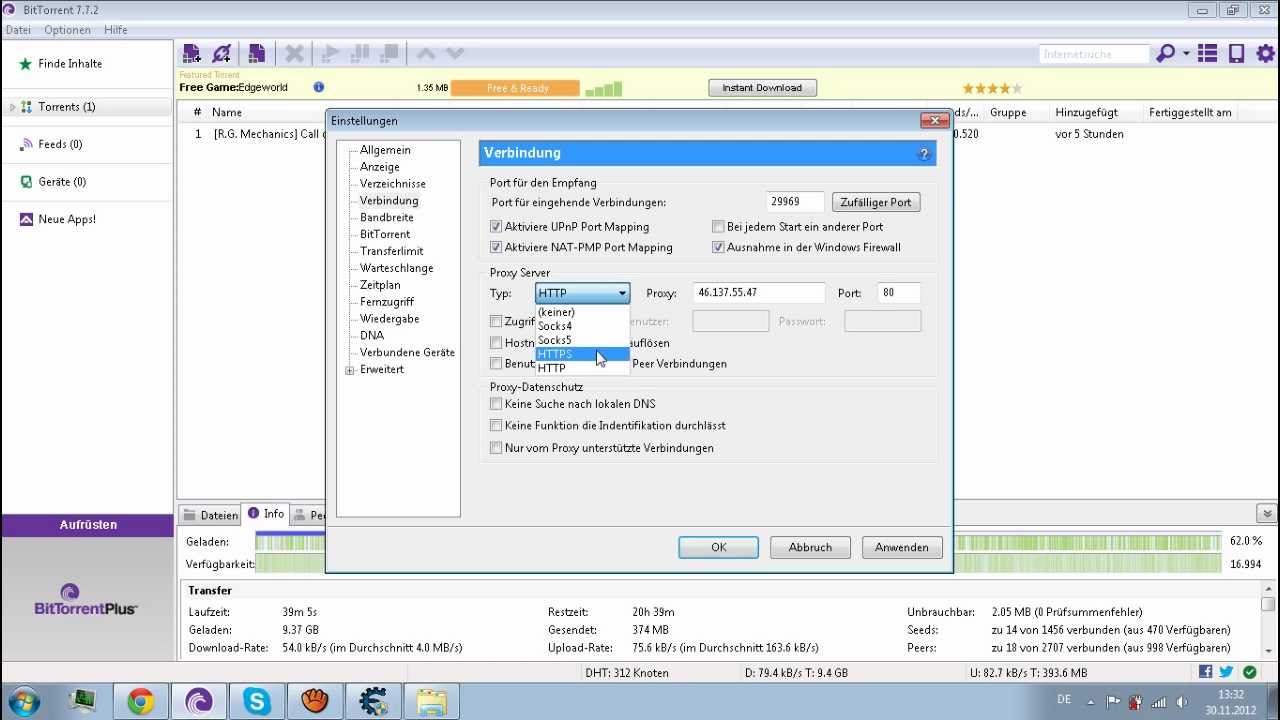Click the Add Torrent toolbar icon

191,54
